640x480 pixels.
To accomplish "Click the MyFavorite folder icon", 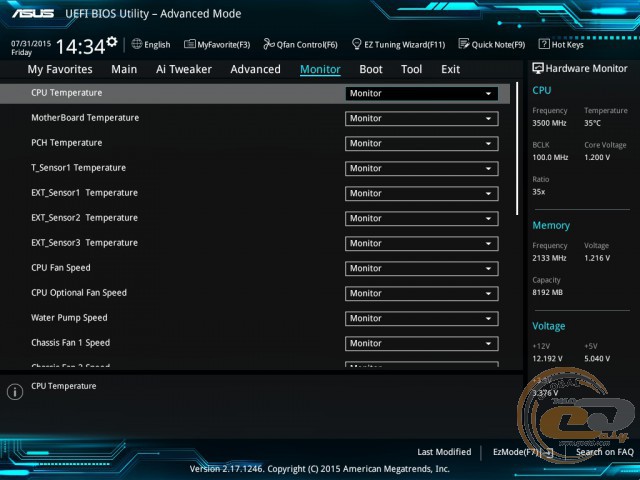I will [x=189, y=44].
